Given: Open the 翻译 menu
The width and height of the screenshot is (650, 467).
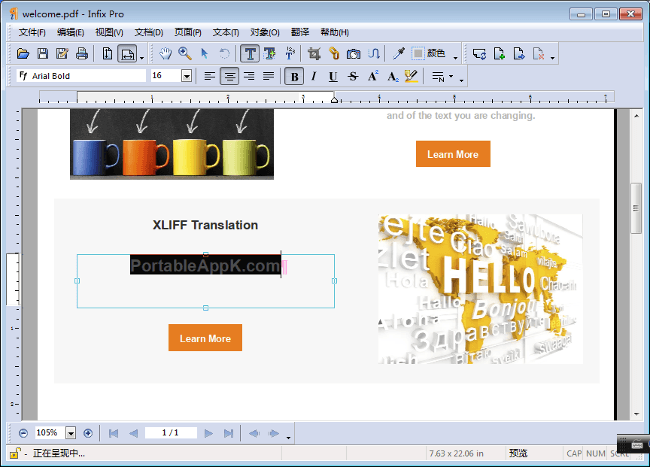Looking at the screenshot, I should point(300,32).
